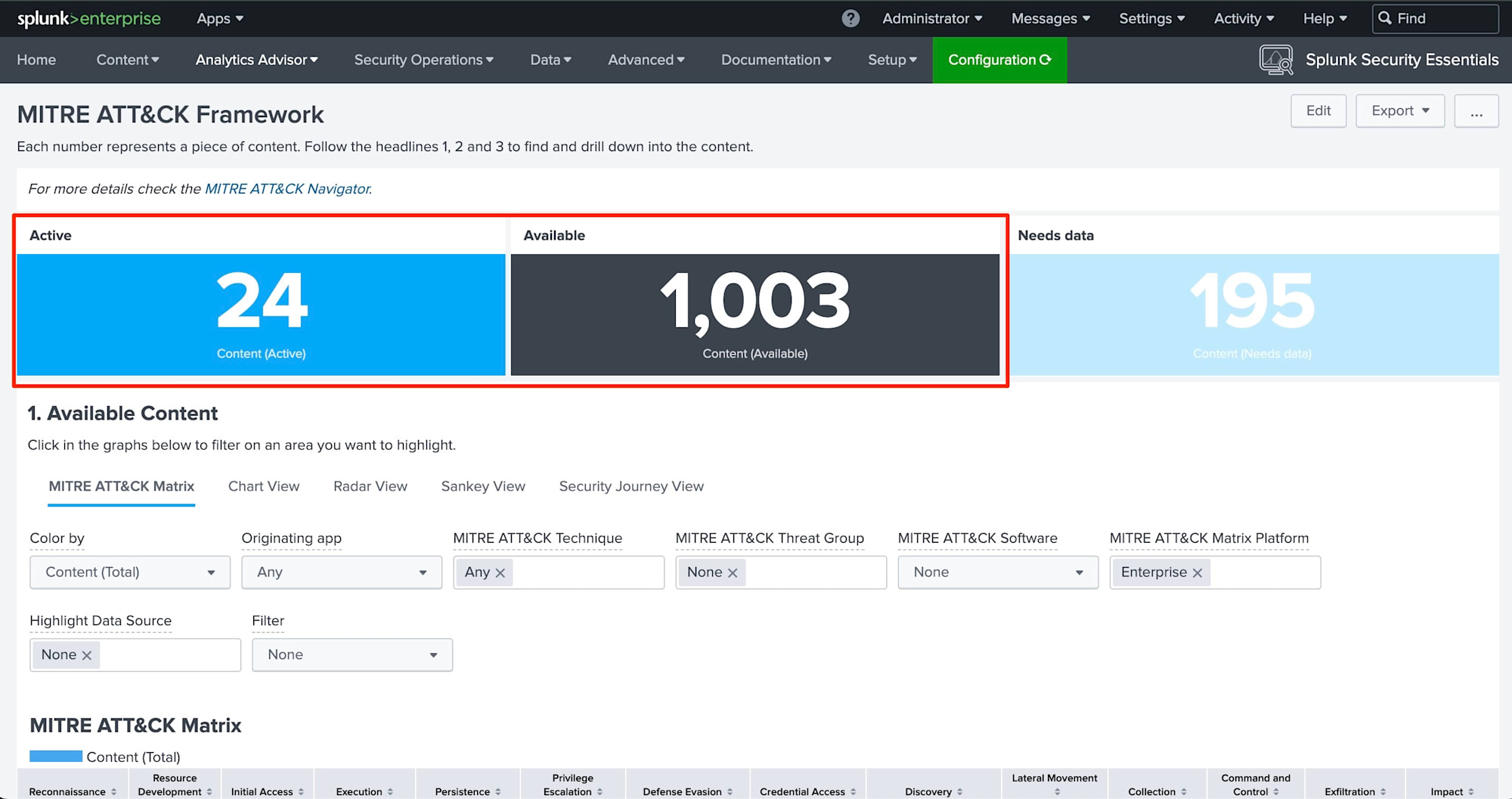
Task: Open the Export dropdown button
Action: 1400,110
